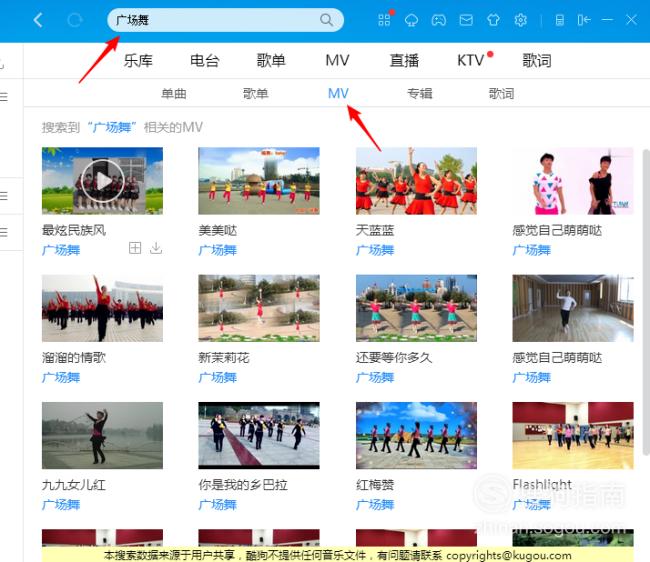This screenshot has height=562, width=650.
Task: Click the 你是我的乡巴拉 title text
Action: click(x=243, y=484)
